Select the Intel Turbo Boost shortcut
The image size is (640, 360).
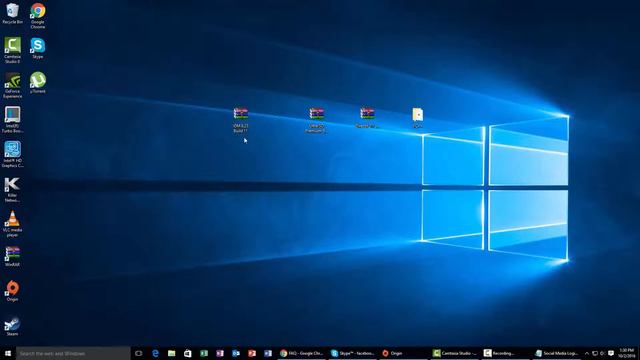[x=12, y=119]
